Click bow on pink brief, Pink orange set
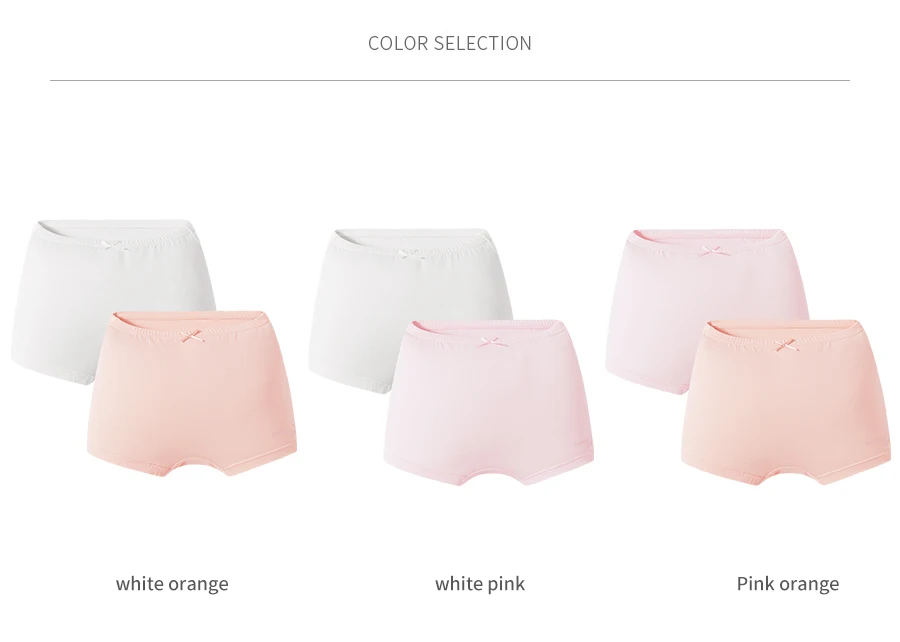 [x=711, y=251]
